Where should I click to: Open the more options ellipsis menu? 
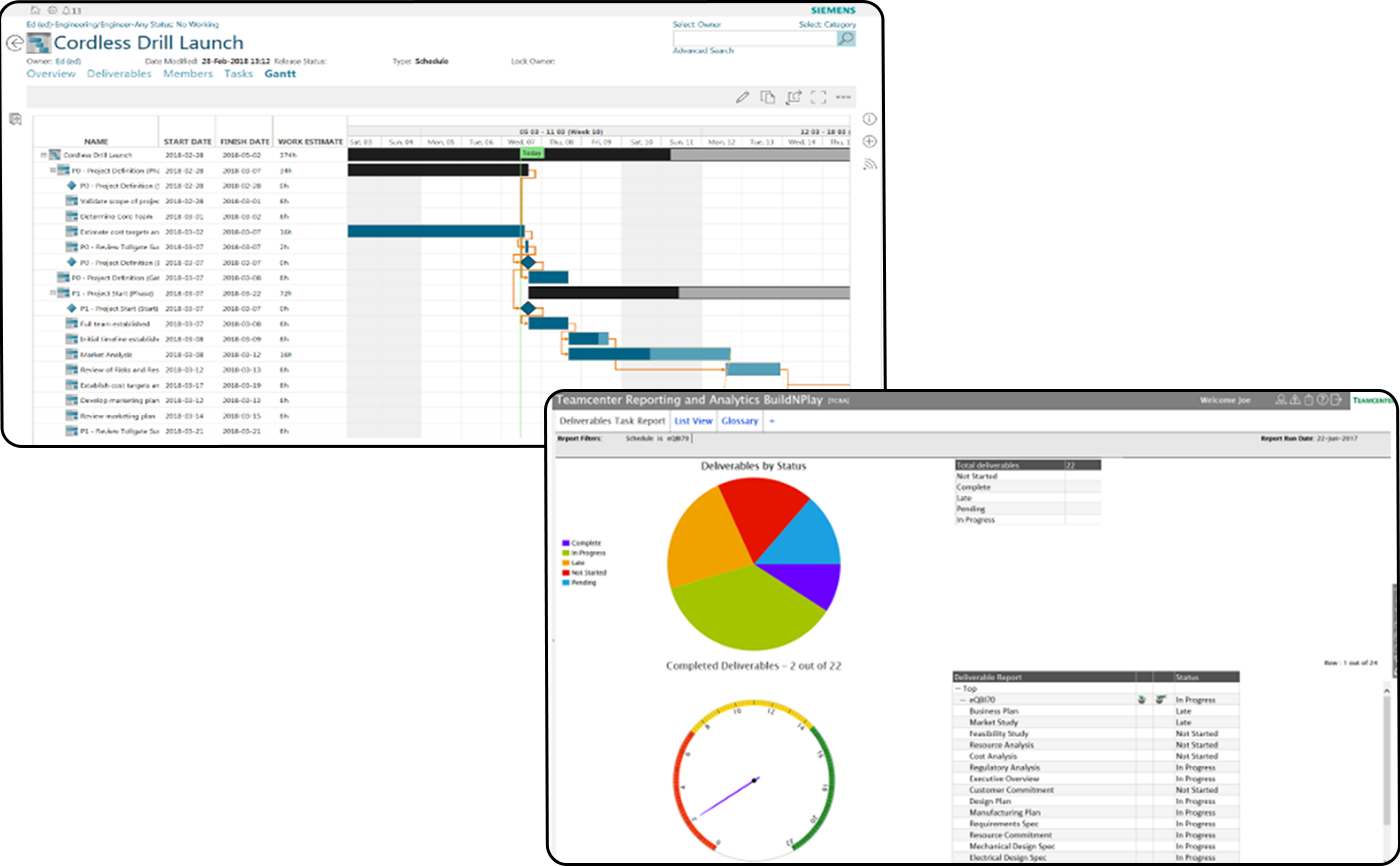point(843,97)
